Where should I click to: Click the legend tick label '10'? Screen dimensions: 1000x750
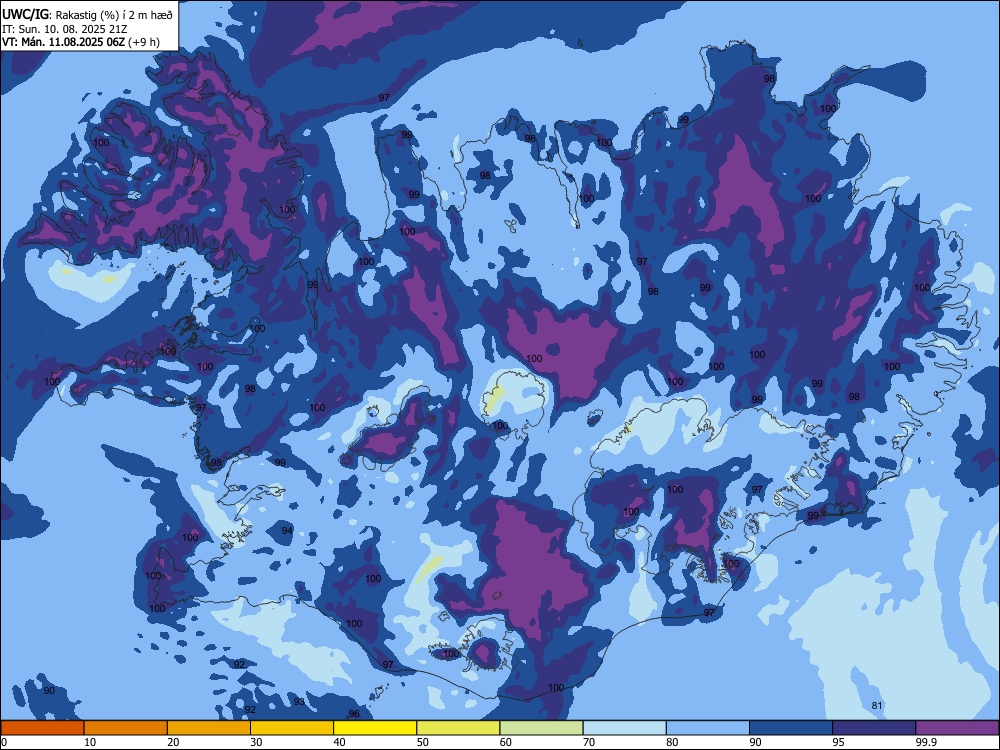coord(90,742)
